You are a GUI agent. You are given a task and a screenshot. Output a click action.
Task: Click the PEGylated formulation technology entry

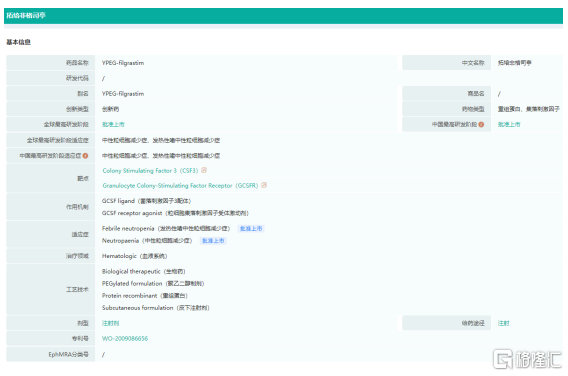coord(153,283)
